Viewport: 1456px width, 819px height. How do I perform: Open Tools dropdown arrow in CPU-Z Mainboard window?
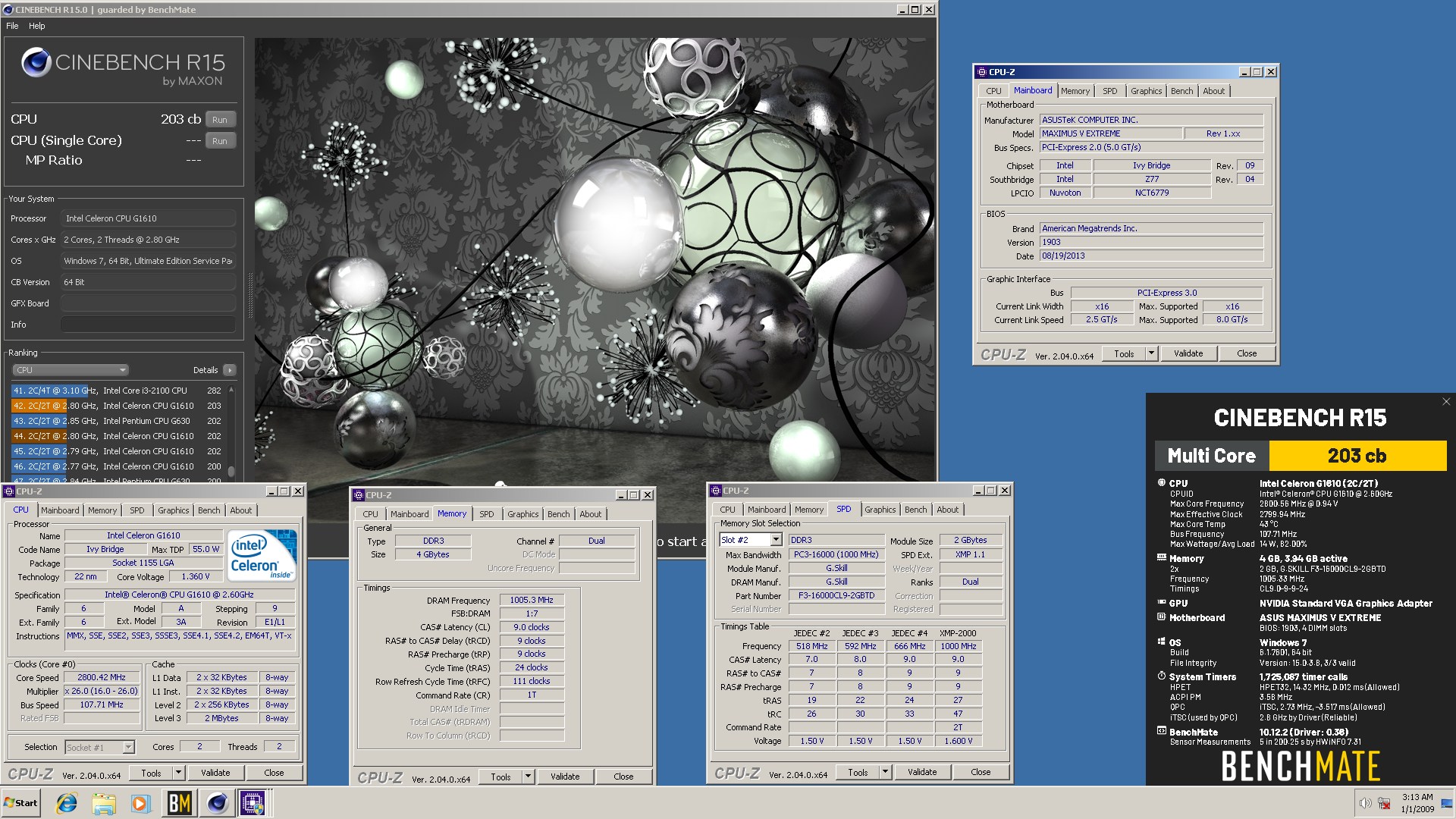pyautogui.click(x=1151, y=353)
